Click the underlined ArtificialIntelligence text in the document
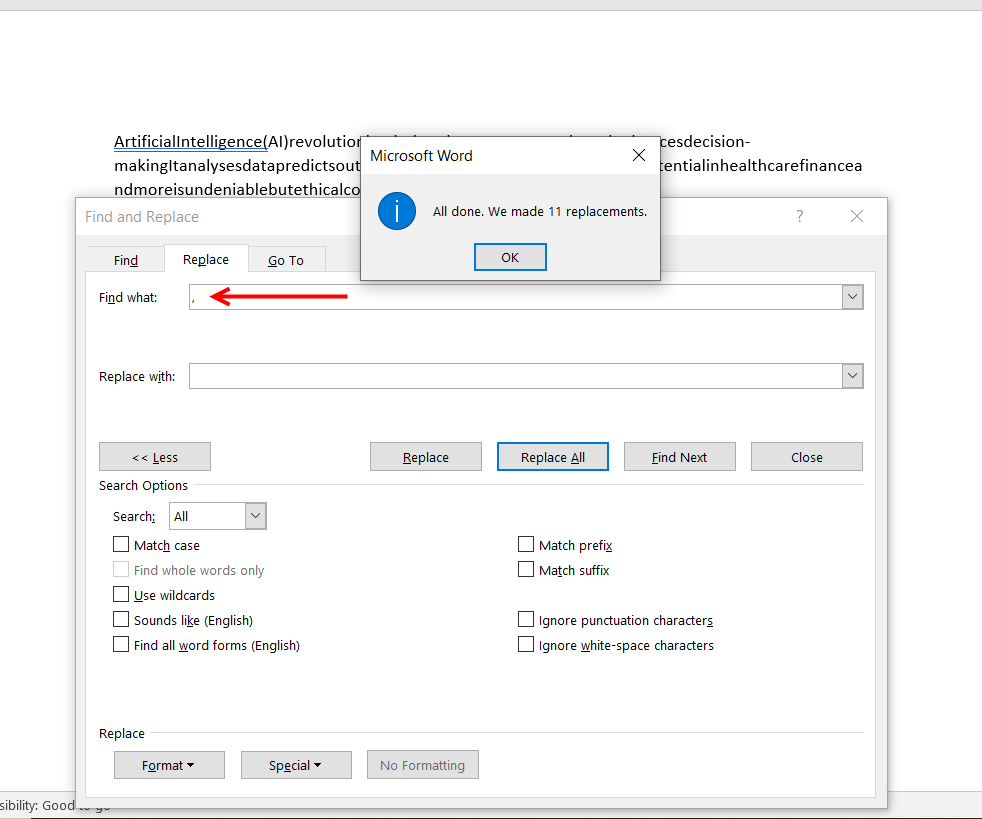The width and height of the screenshot is (982, 819). [190, 142]
